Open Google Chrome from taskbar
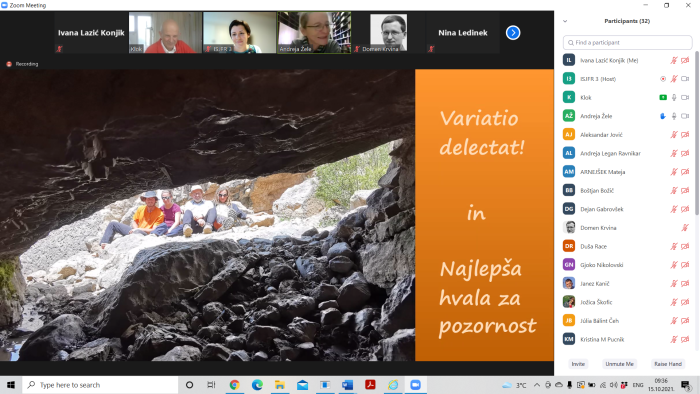This screenshot has width=700, height=394. 234,385
